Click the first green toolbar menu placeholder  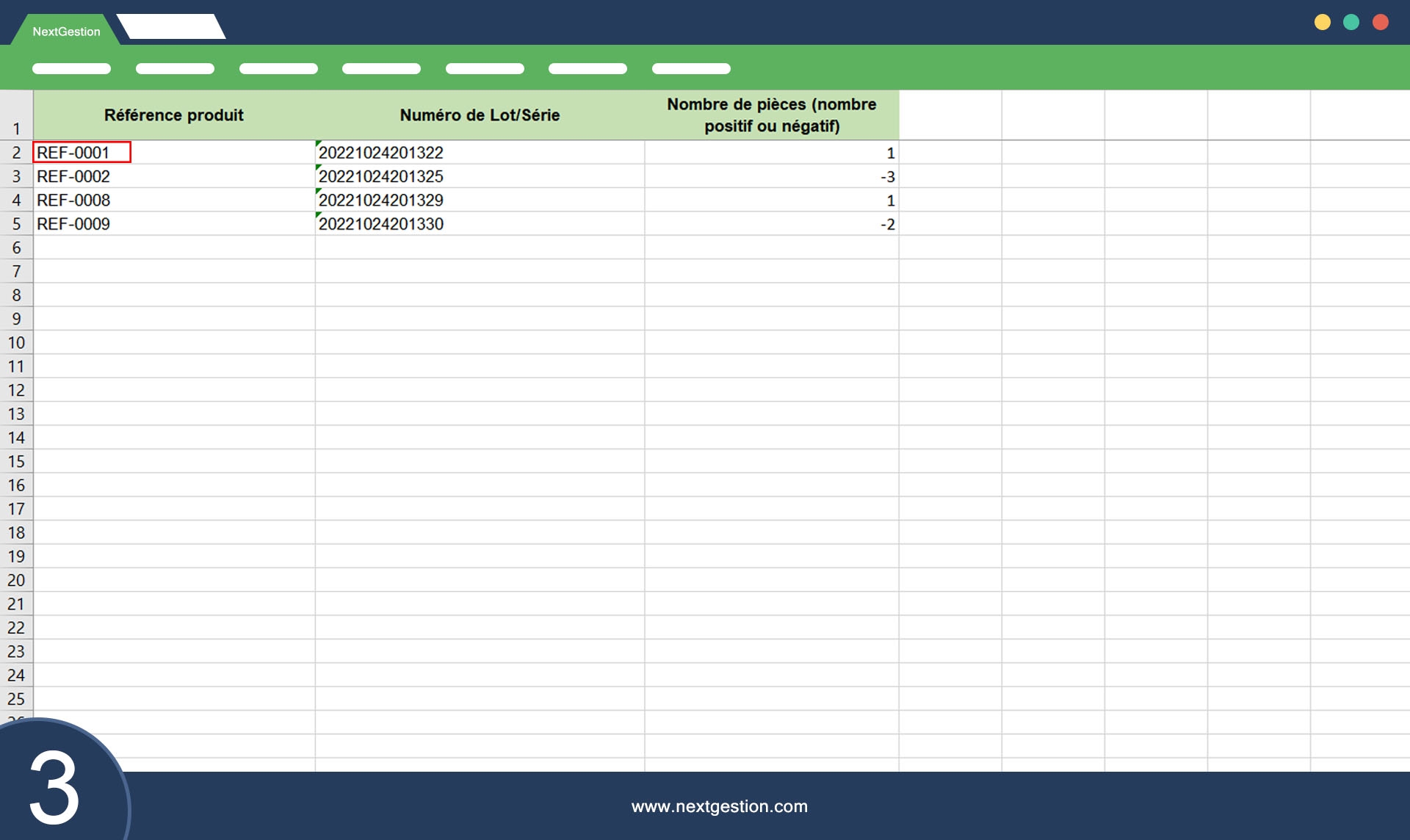(71, 69)
